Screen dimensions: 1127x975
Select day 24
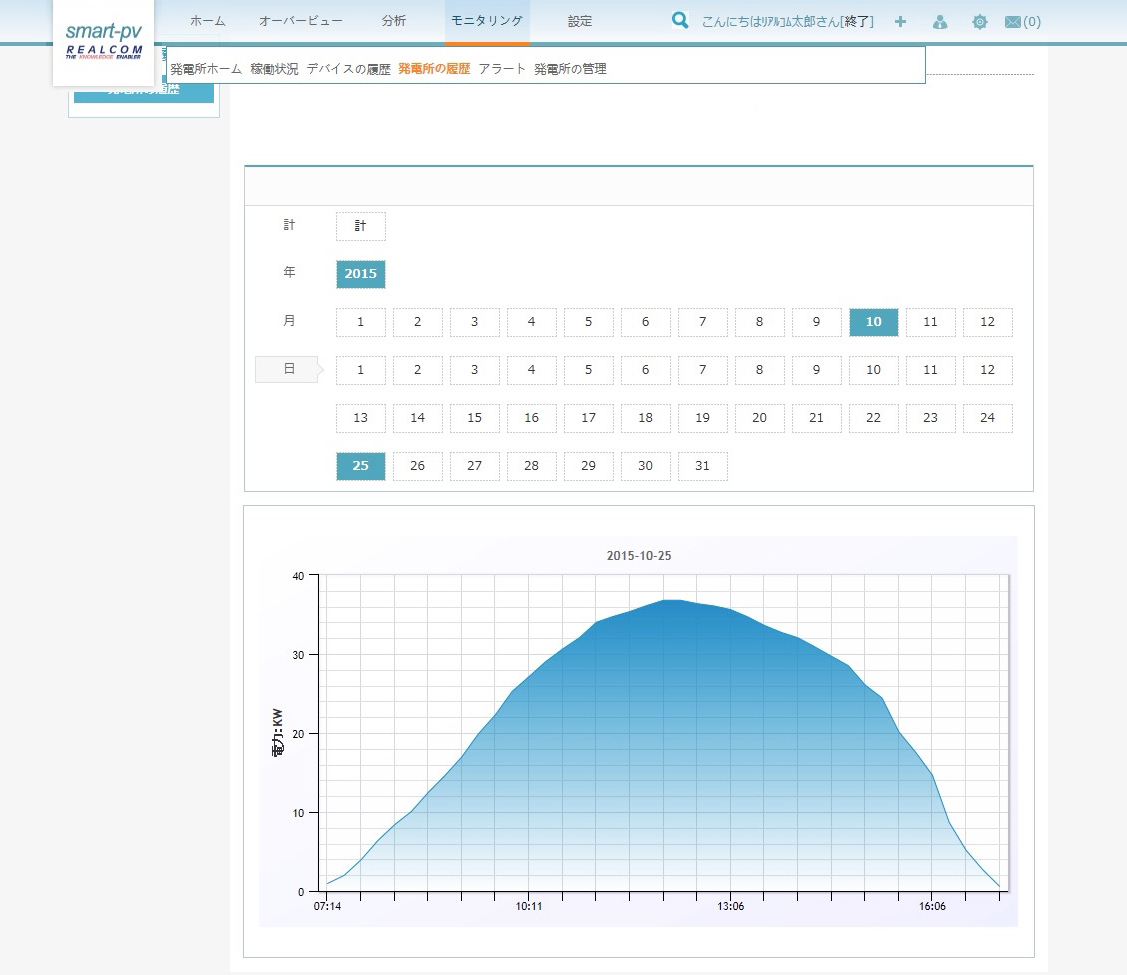click(988, 418)
